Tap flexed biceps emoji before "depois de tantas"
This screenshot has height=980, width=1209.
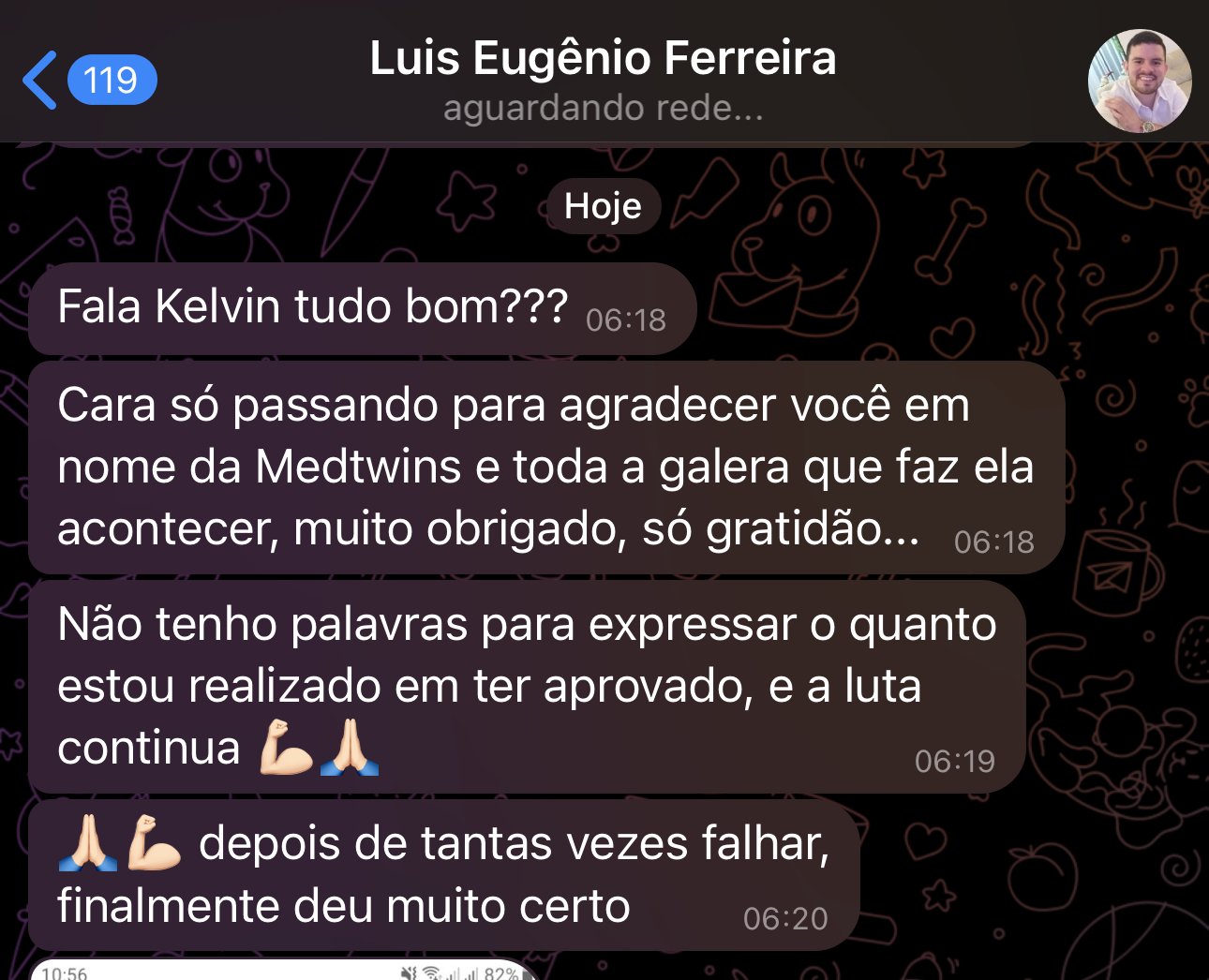[x=153, y=842]
